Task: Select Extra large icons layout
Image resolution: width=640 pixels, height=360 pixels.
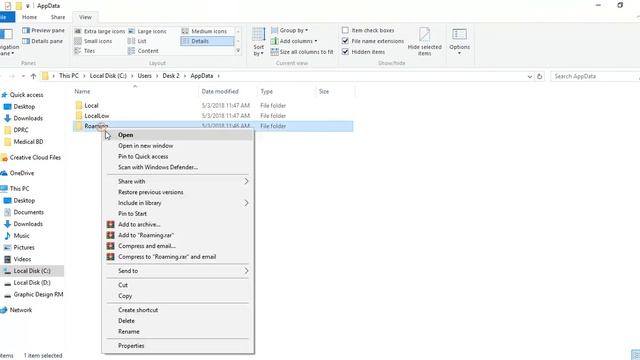Action: (x=100, y=31)
